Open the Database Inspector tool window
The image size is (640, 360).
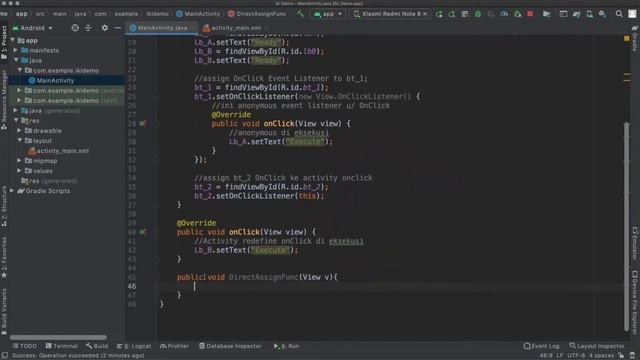click(x=230, y=346)
